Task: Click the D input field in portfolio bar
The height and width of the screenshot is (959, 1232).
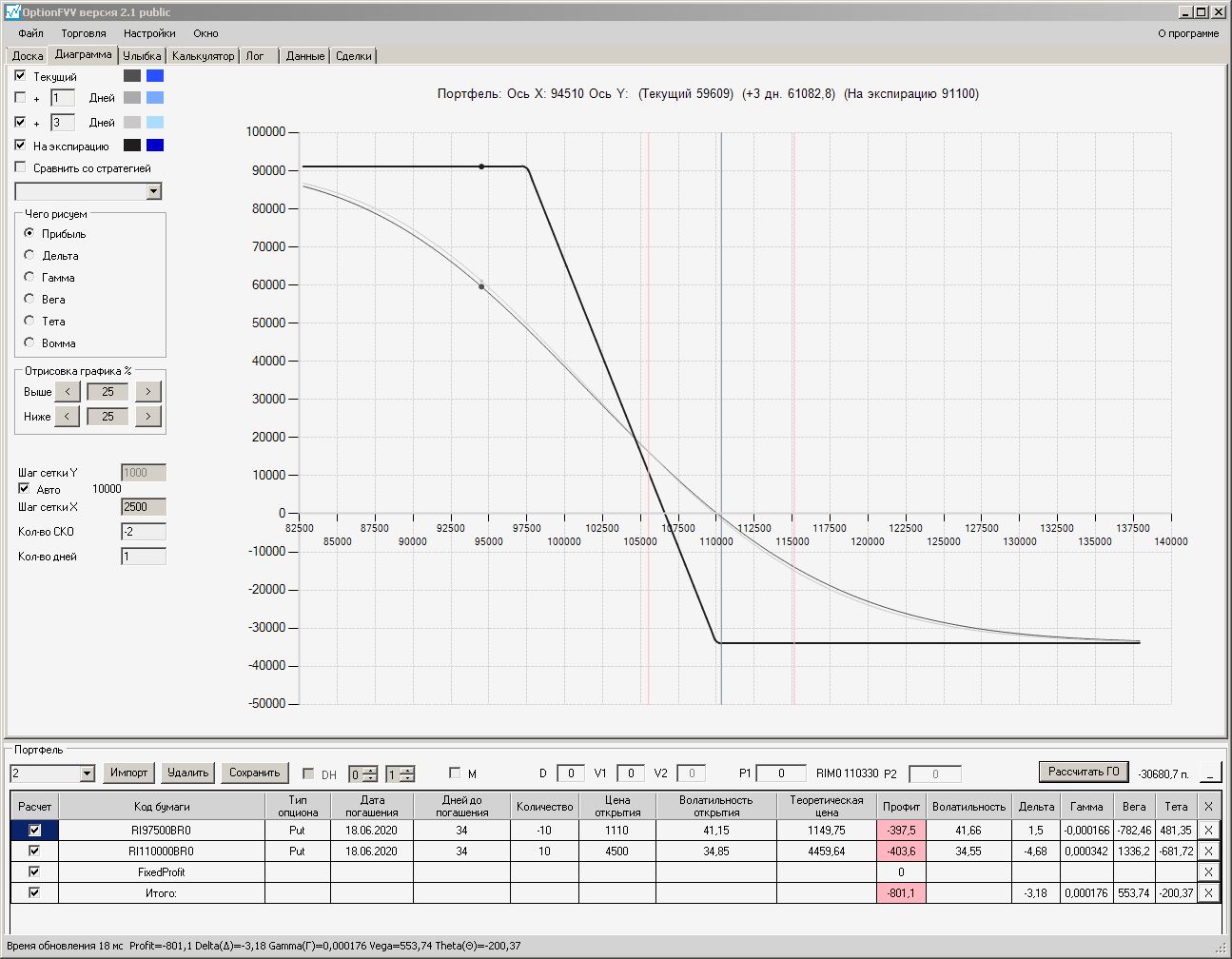Action: click(x=571, y=773)
